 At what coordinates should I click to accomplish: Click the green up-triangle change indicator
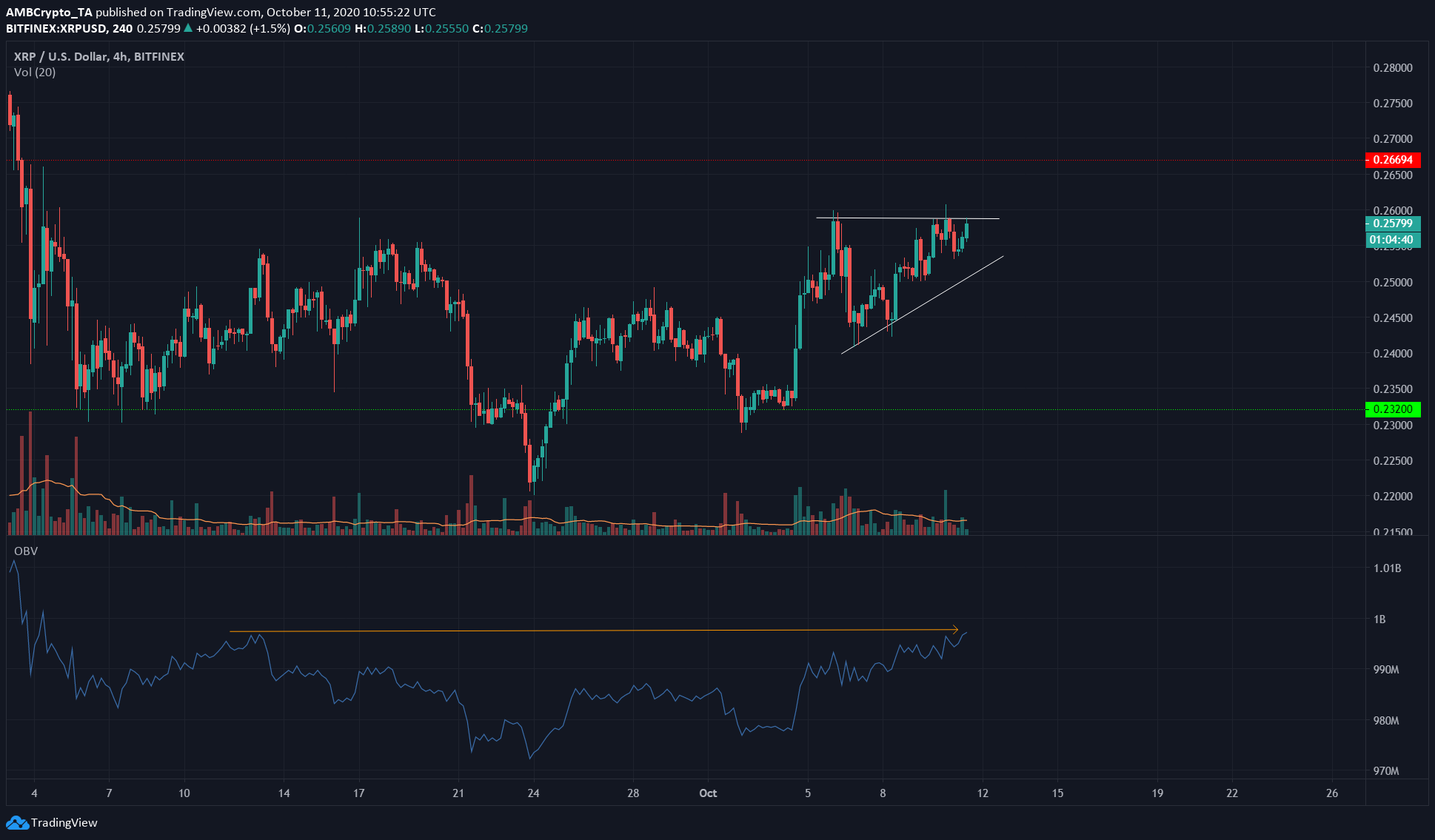pyautogui.click(x=188, y=28)
